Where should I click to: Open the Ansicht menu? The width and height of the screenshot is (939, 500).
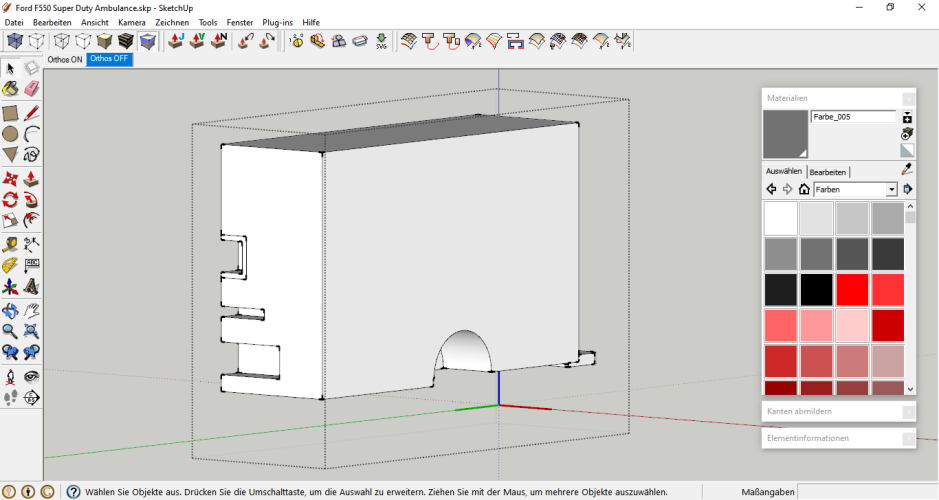coord(95,22)
